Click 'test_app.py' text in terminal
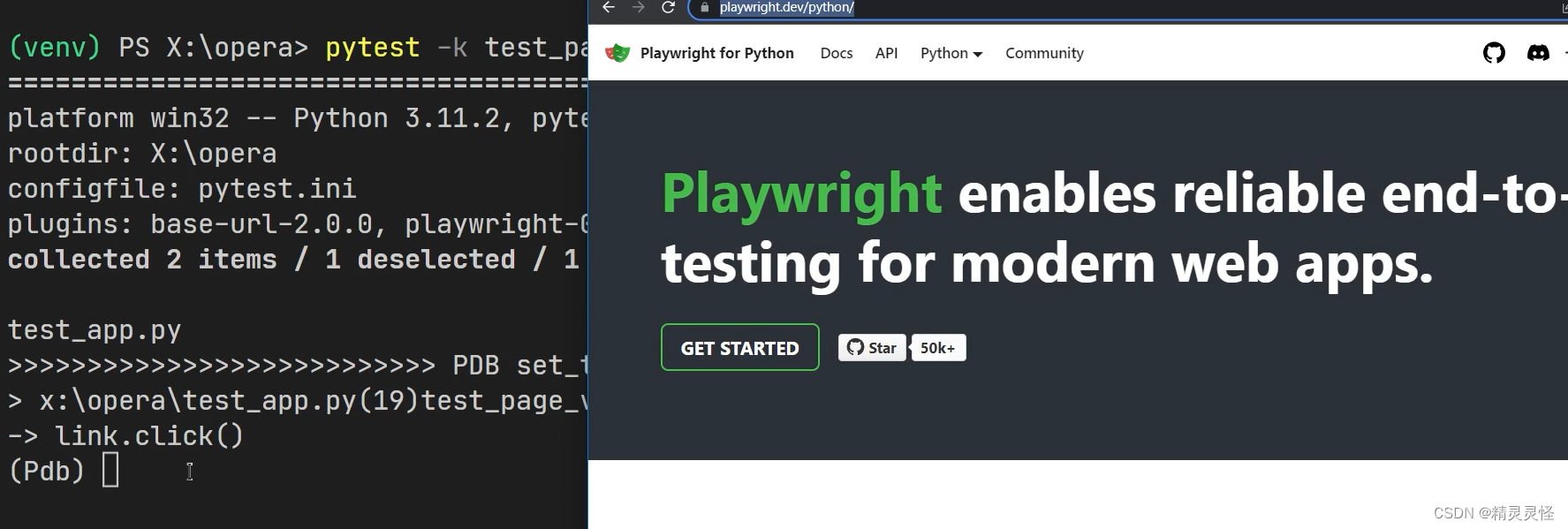The image size is (1568, 529). [x=95, y=330]
